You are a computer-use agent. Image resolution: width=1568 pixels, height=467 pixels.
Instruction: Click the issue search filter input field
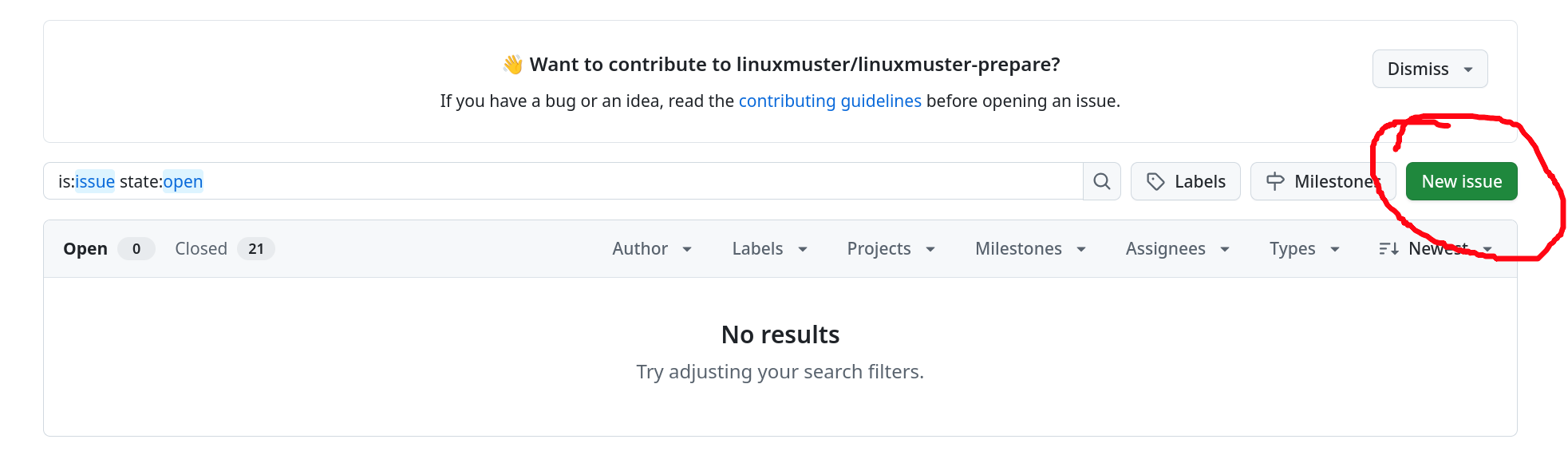click(x=563, y=181)
